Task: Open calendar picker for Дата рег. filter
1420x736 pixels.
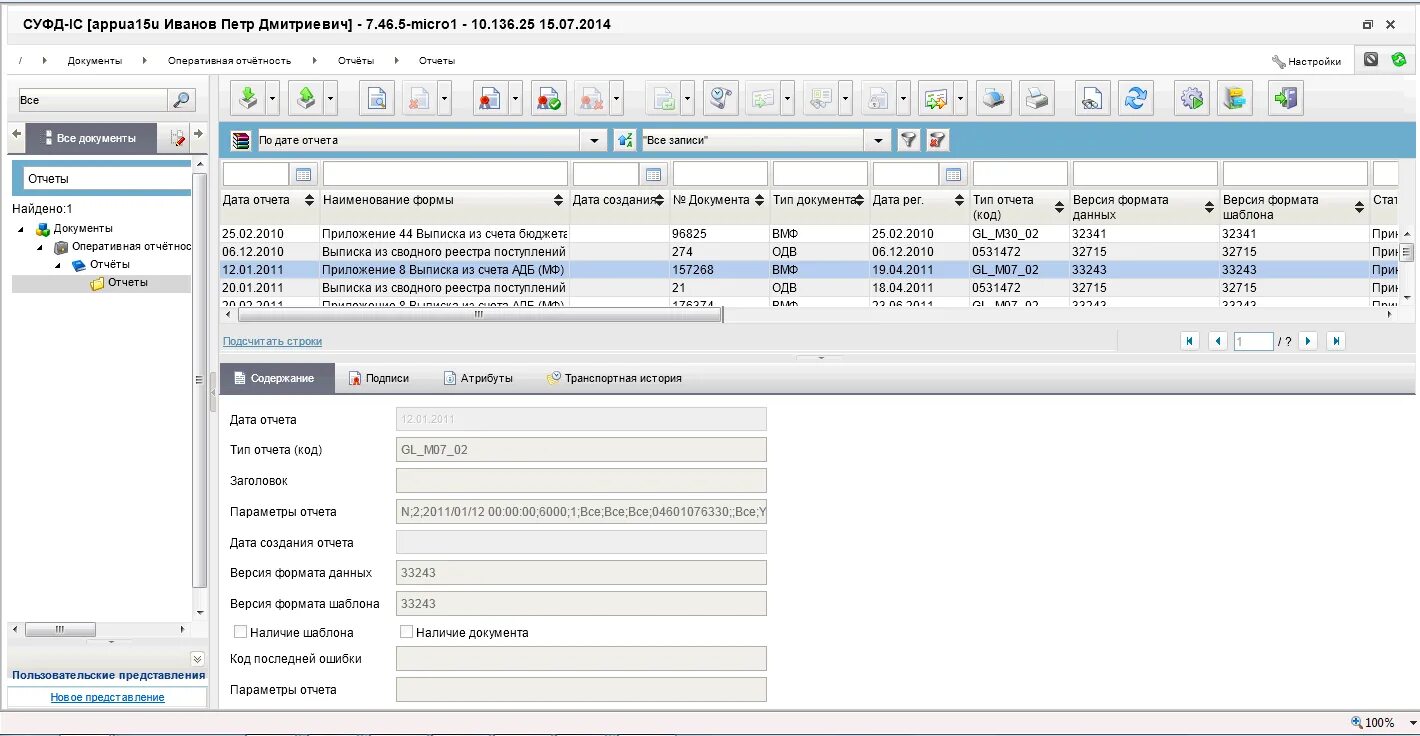Action: [x=954, y=175]
